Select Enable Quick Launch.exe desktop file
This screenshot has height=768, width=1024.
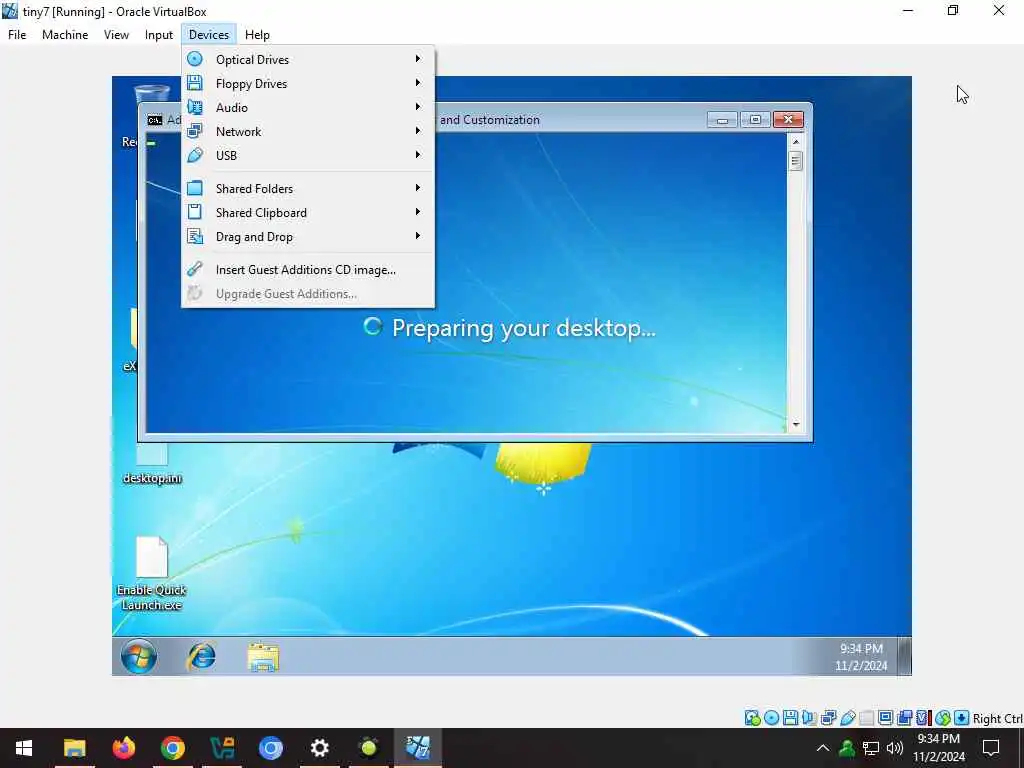[152, 574]
